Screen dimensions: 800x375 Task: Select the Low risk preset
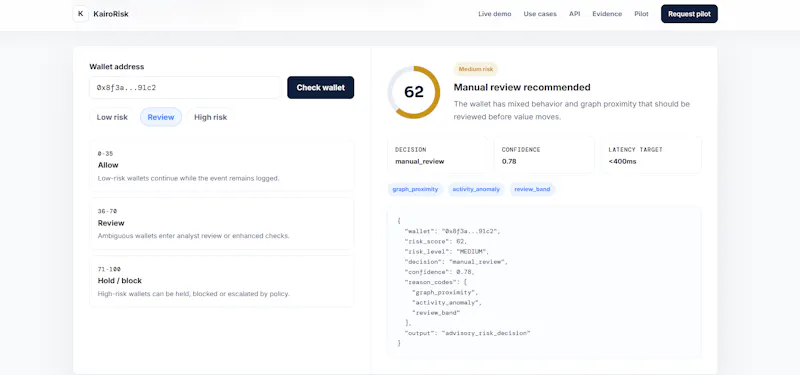pos(112,117)
